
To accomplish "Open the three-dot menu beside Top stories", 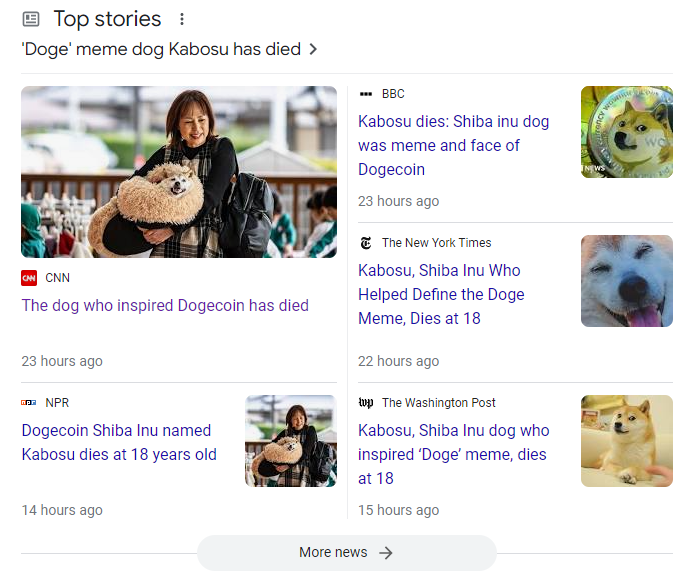I will (181, 19).
